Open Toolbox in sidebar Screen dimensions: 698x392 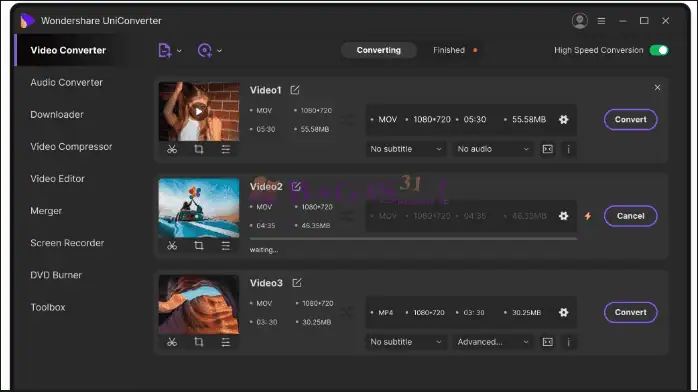click(48, 307)
